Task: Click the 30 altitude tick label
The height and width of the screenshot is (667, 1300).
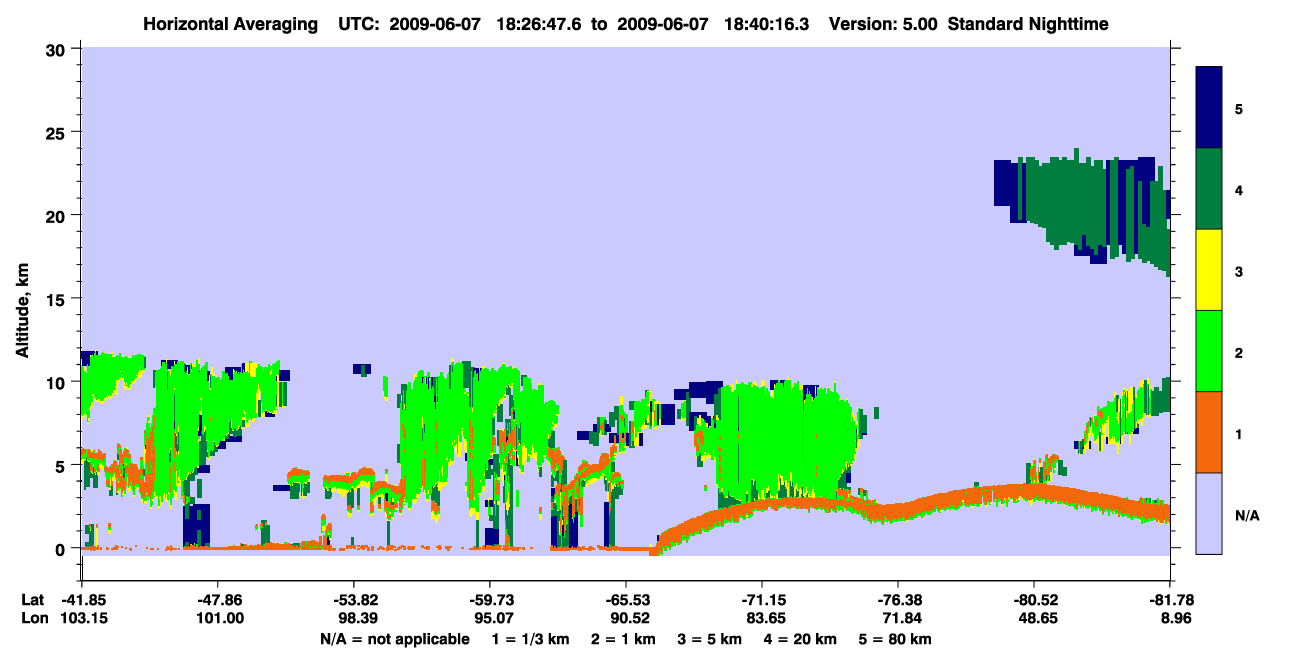Action: (x=58, y=48)
